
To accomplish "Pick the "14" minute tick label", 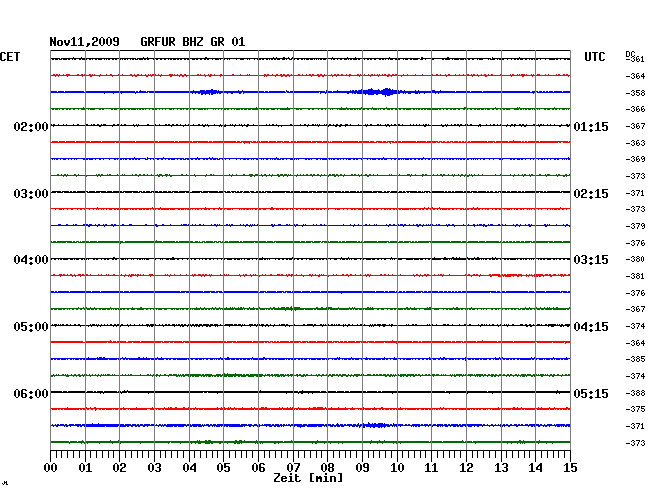I will coord(536,468).
